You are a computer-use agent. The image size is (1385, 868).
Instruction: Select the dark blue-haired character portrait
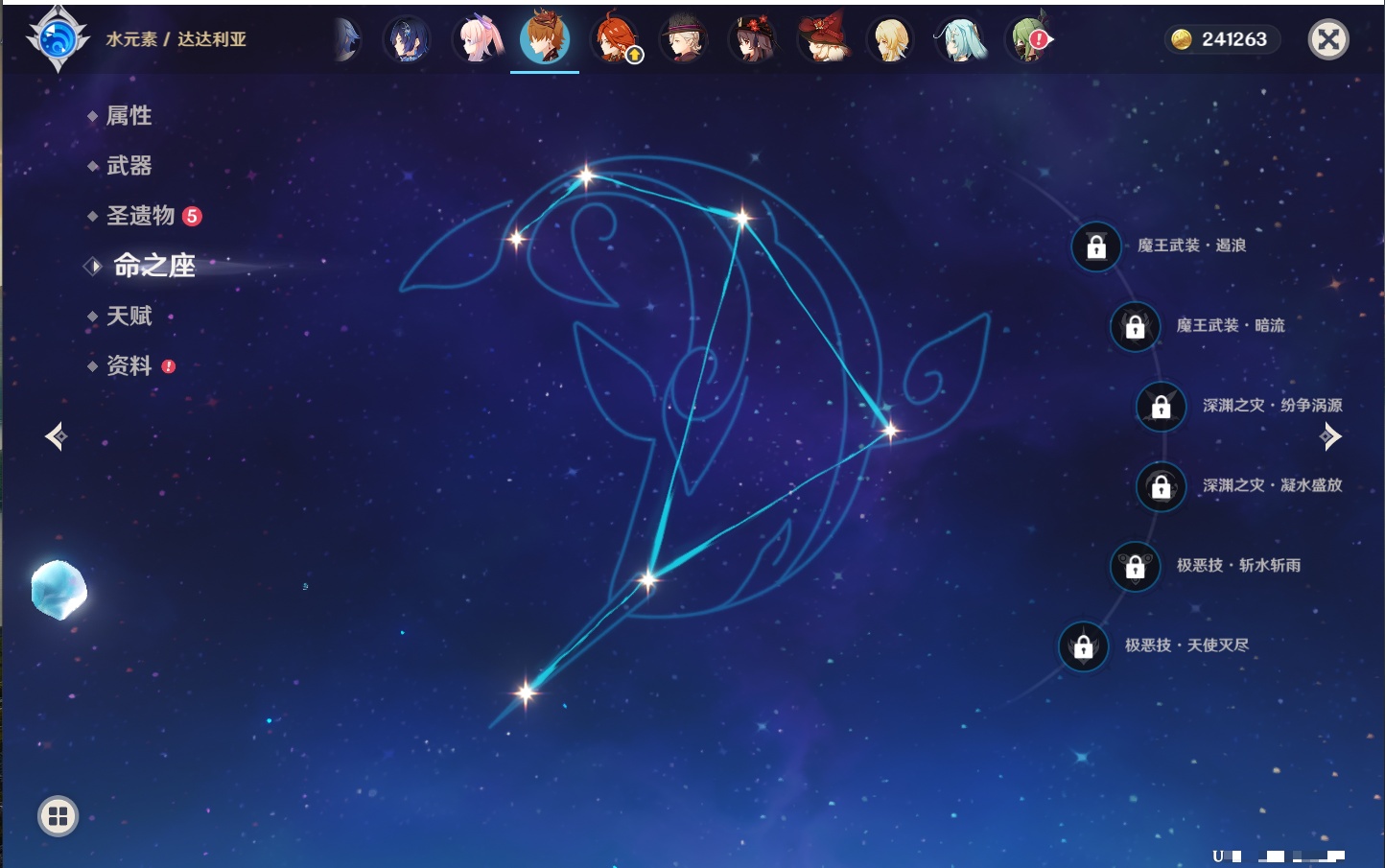(x=408, y=40)
